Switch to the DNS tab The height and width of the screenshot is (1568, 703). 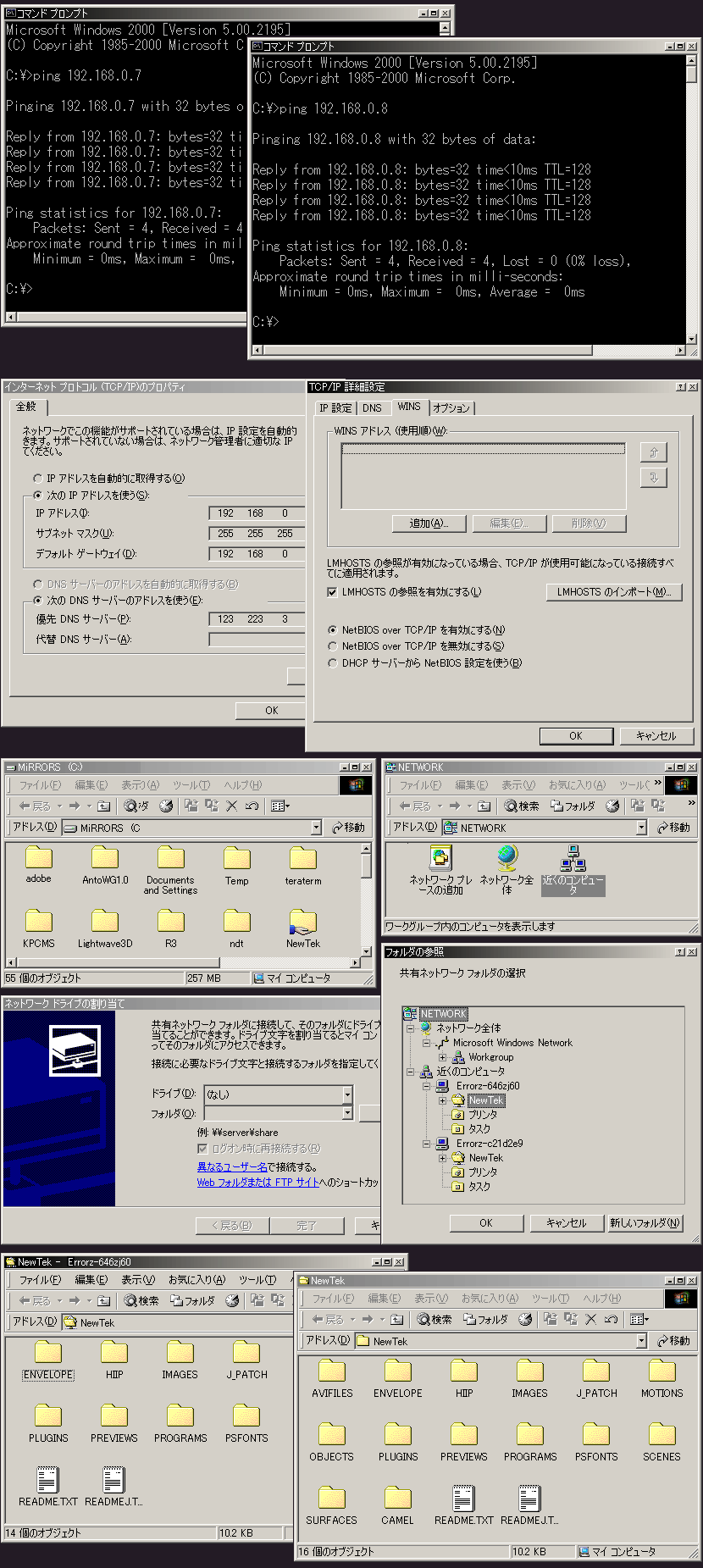point(372,408)
